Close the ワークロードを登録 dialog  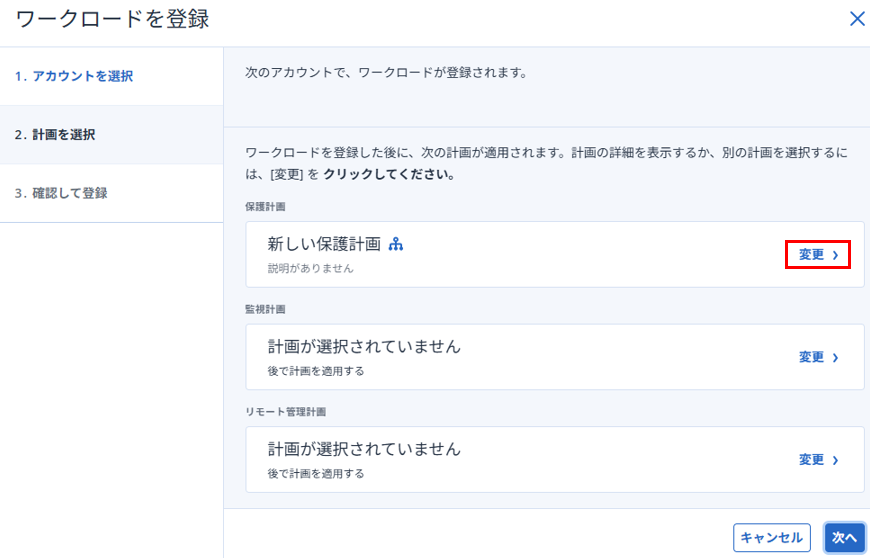click(x=856, y=19)
